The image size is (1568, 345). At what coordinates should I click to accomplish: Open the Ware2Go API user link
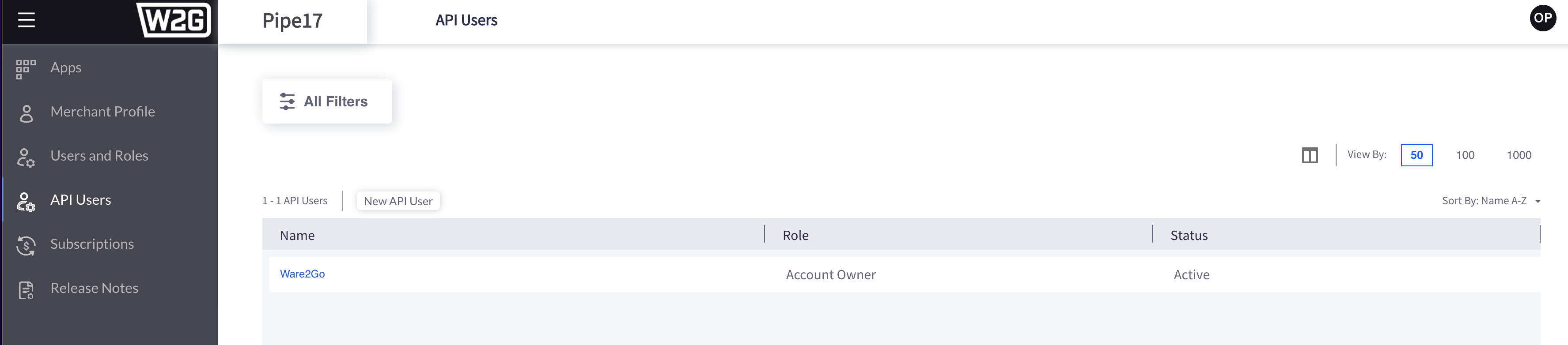(302, 274)
